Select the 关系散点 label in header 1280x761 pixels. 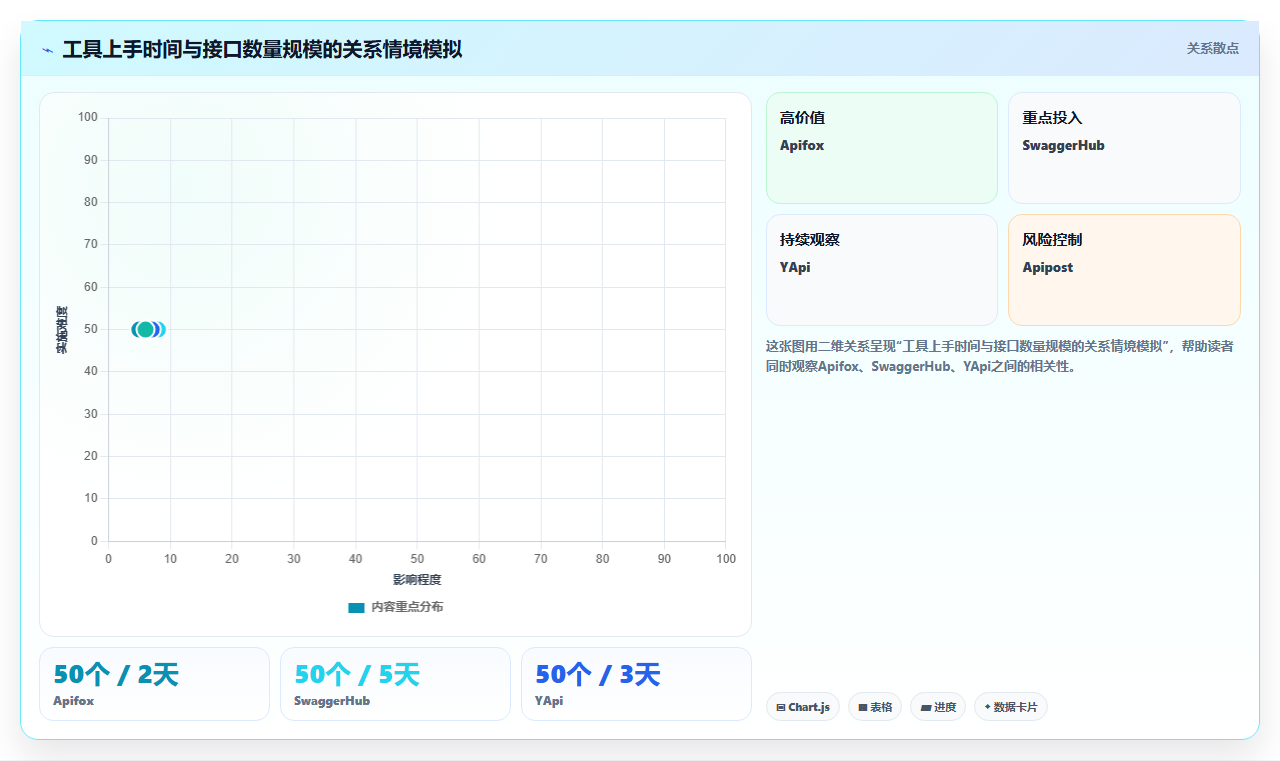pos(1212,48)
